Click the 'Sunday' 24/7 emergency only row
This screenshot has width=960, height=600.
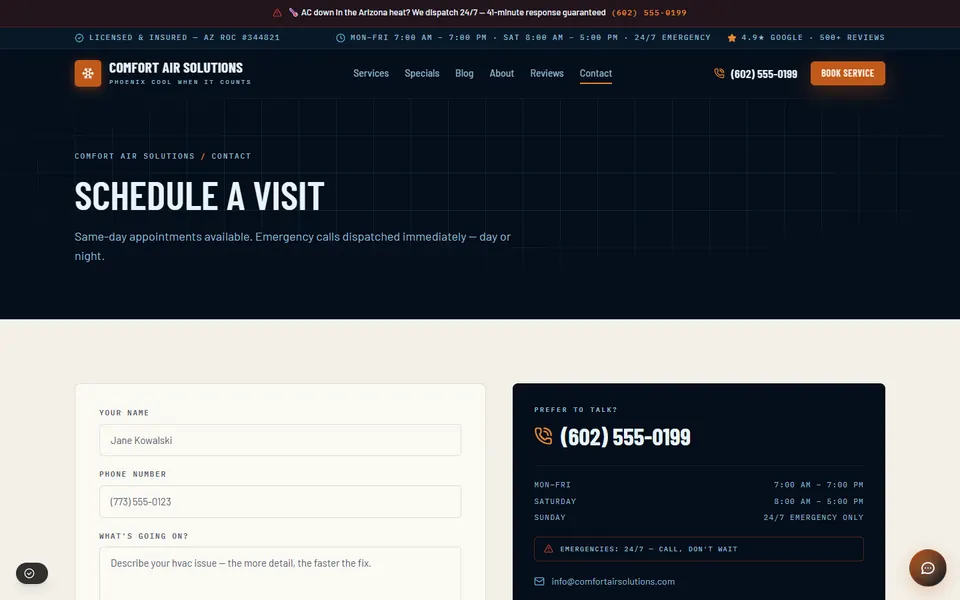pos(699,517)
